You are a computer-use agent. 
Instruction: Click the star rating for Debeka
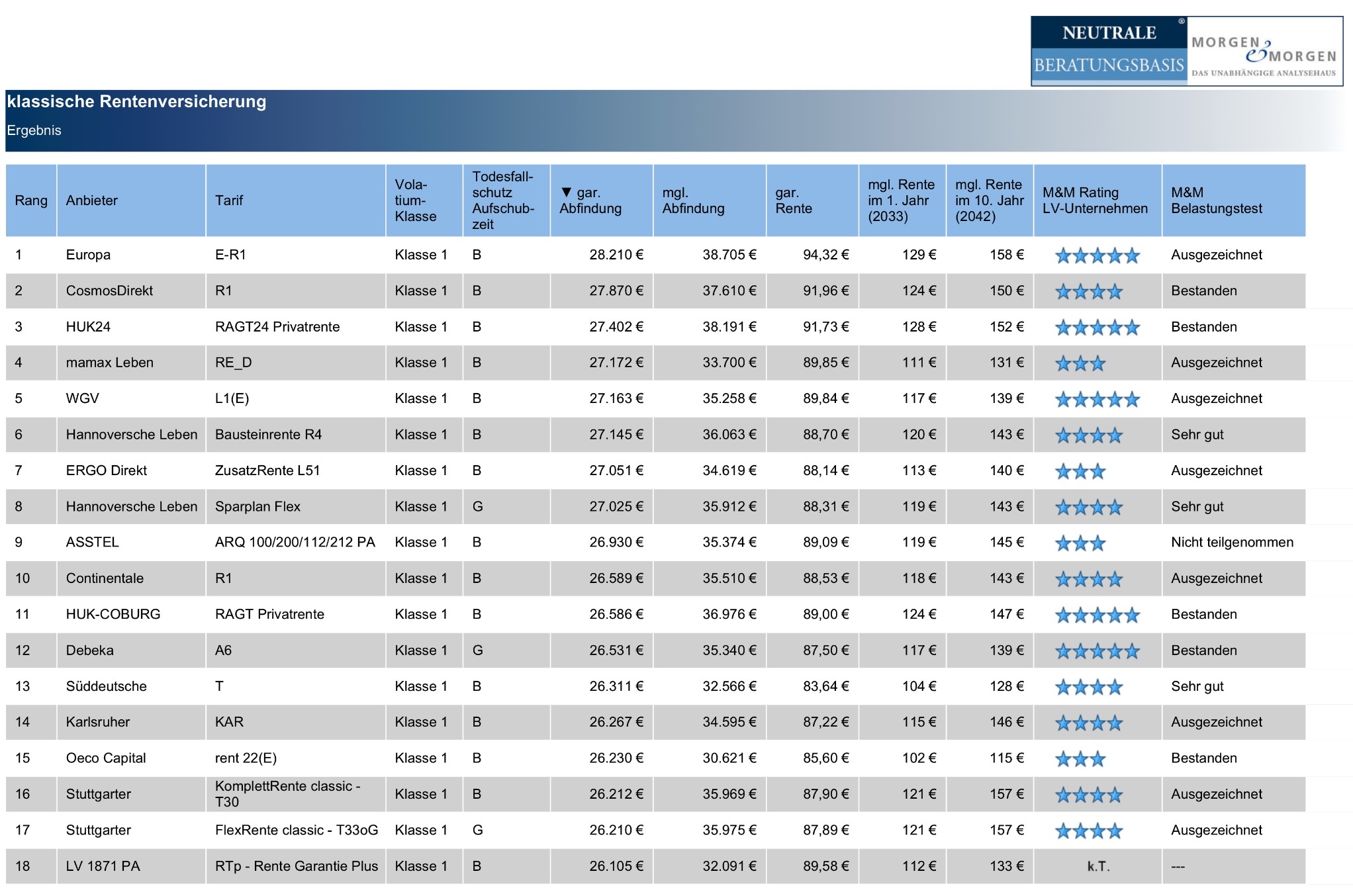(x=1097, y=651)
